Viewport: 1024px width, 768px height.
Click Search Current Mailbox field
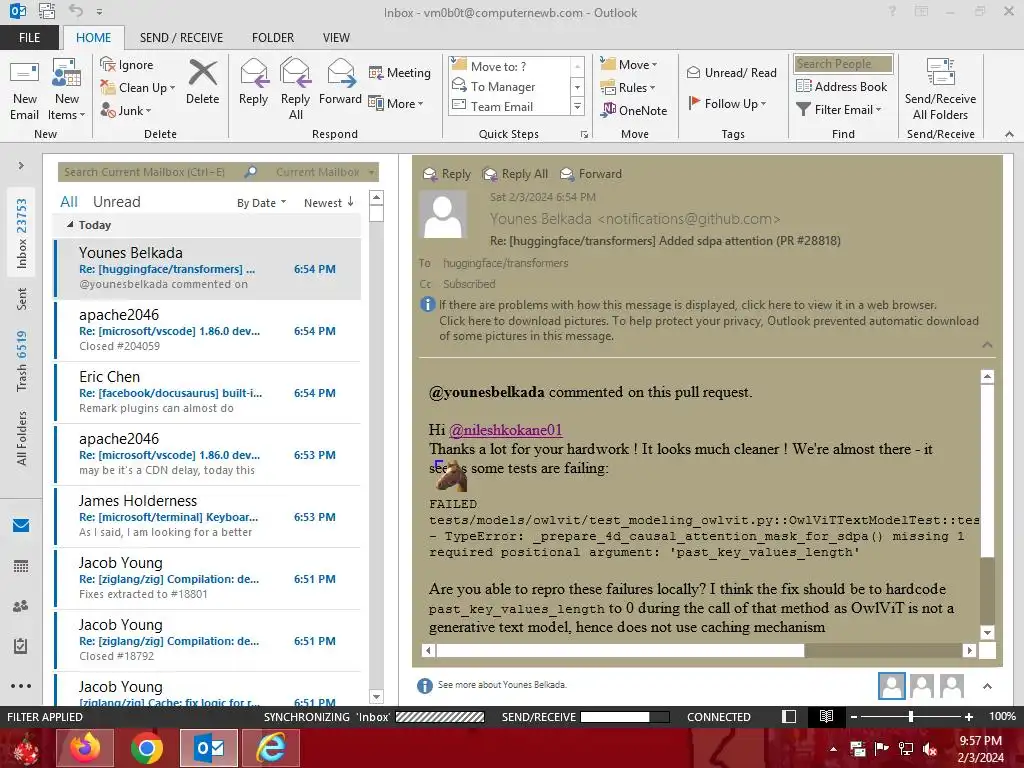point(150,172)
